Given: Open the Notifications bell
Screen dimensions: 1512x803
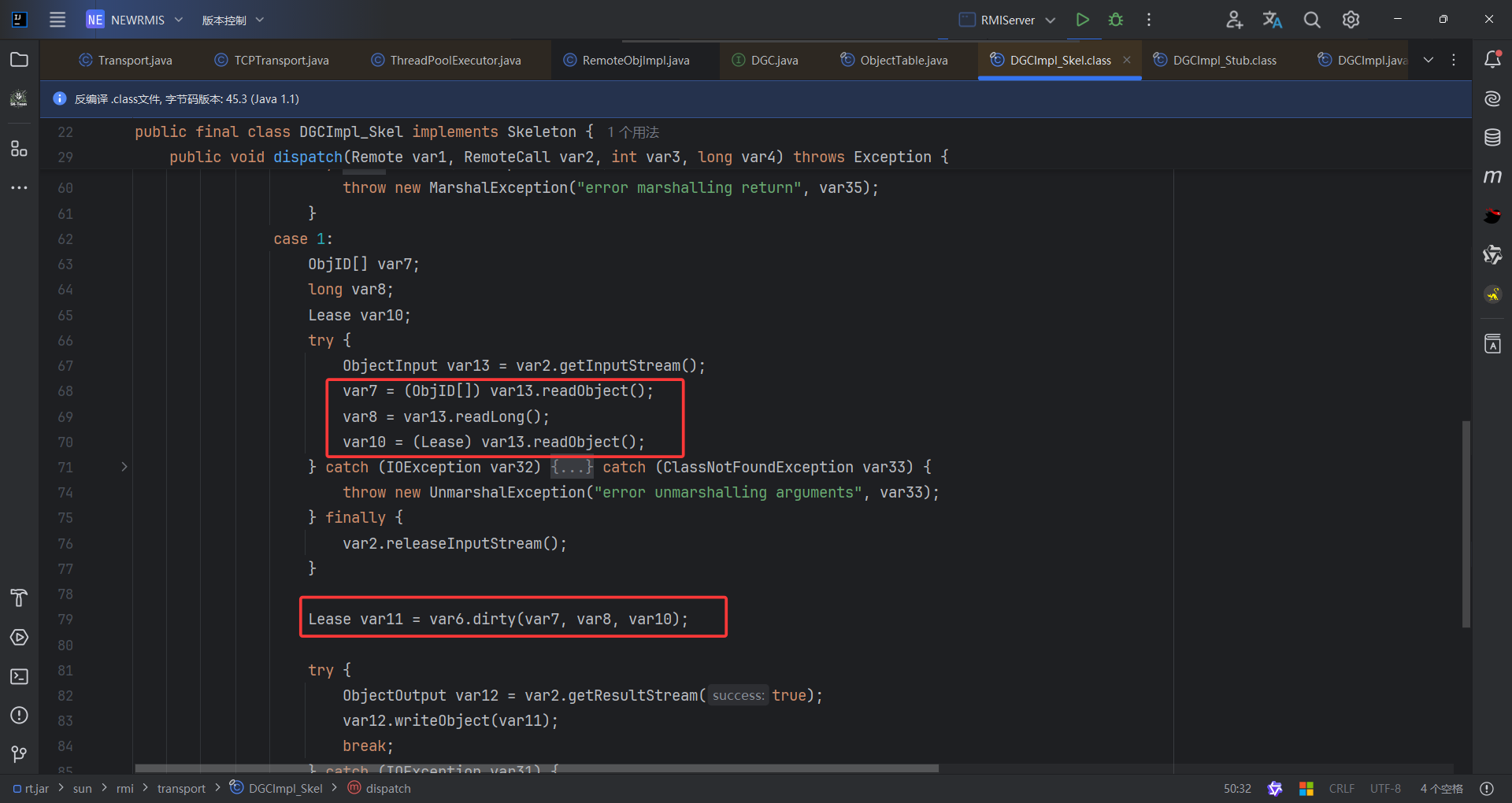Looking at the screenshot, I should coord(1492,60).
